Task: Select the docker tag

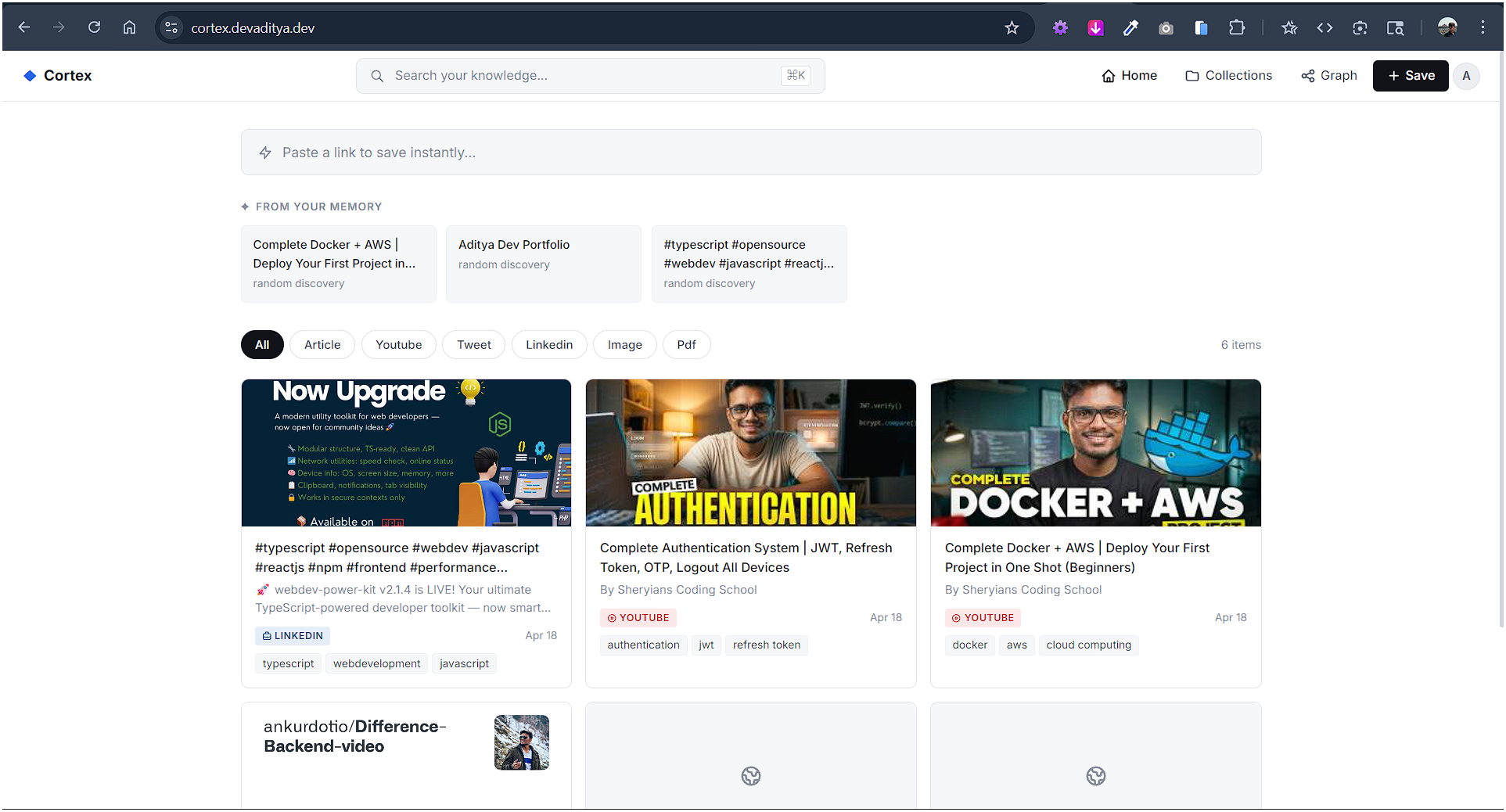Action: click(970, 645)
